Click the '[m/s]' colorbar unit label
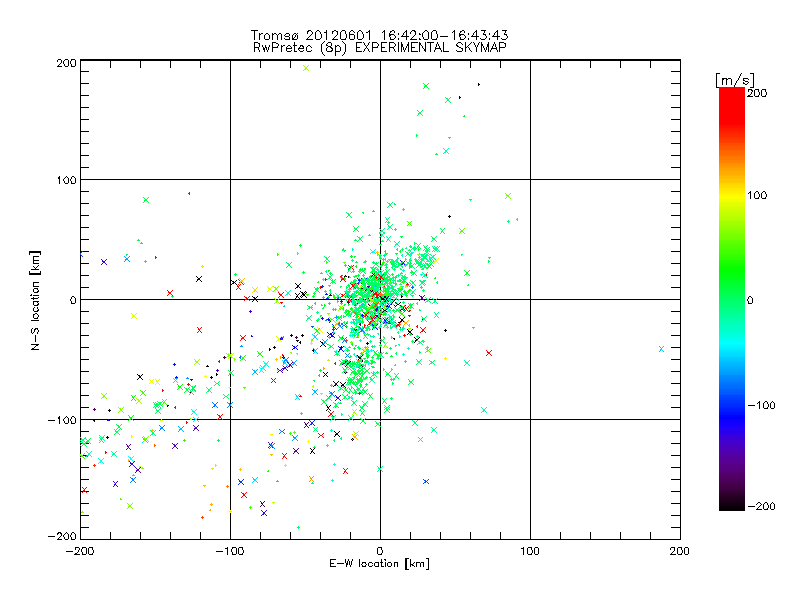Image resolution: width=800 pixels, height=600 pixels. tap(735, 81)
